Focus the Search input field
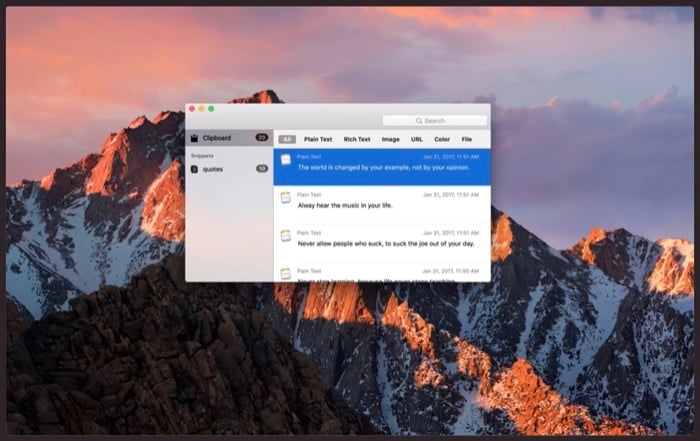700x441 pixels. pyautogui.click(x=440, y=121)
